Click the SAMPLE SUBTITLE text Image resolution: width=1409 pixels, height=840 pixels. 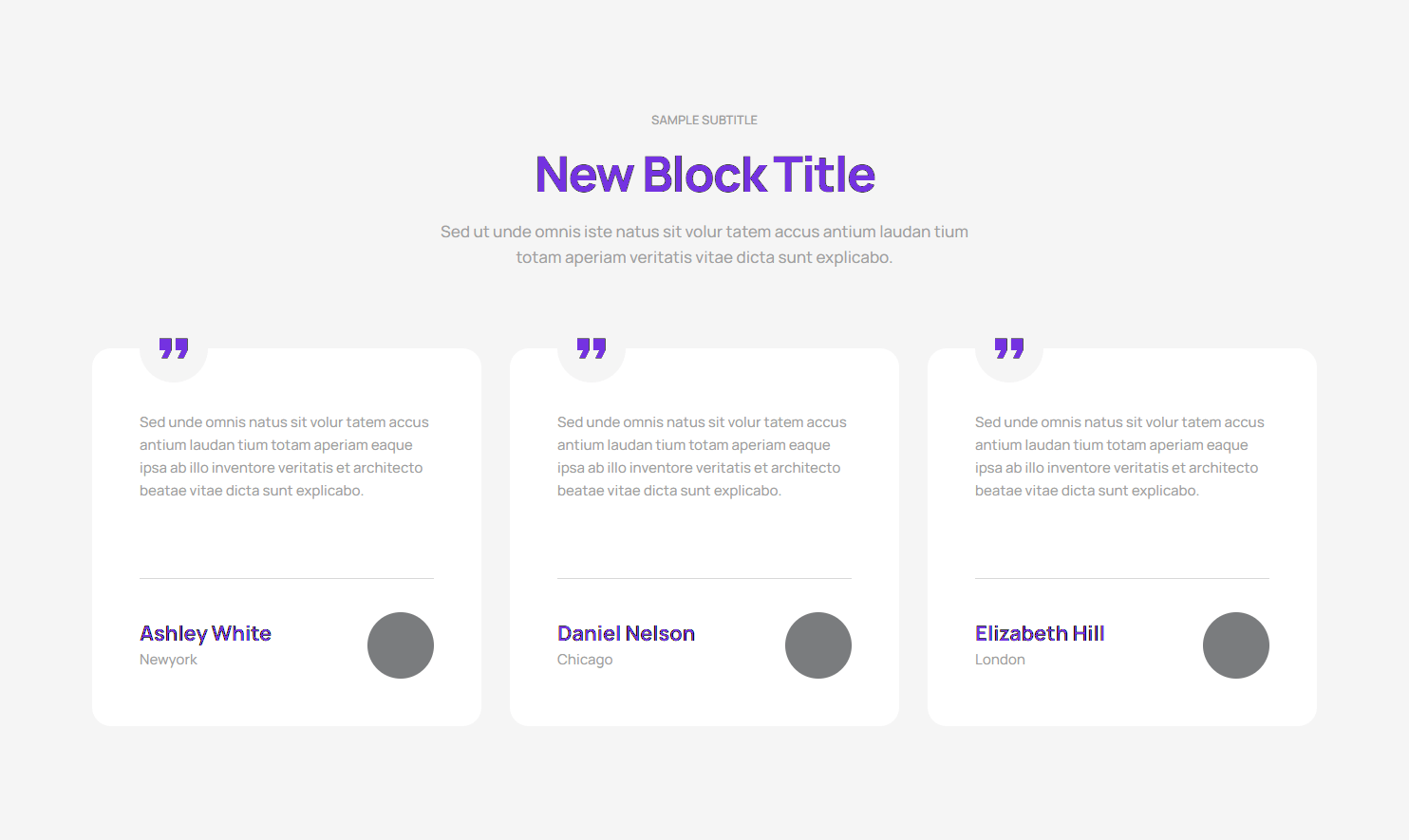tap(704, 121)
